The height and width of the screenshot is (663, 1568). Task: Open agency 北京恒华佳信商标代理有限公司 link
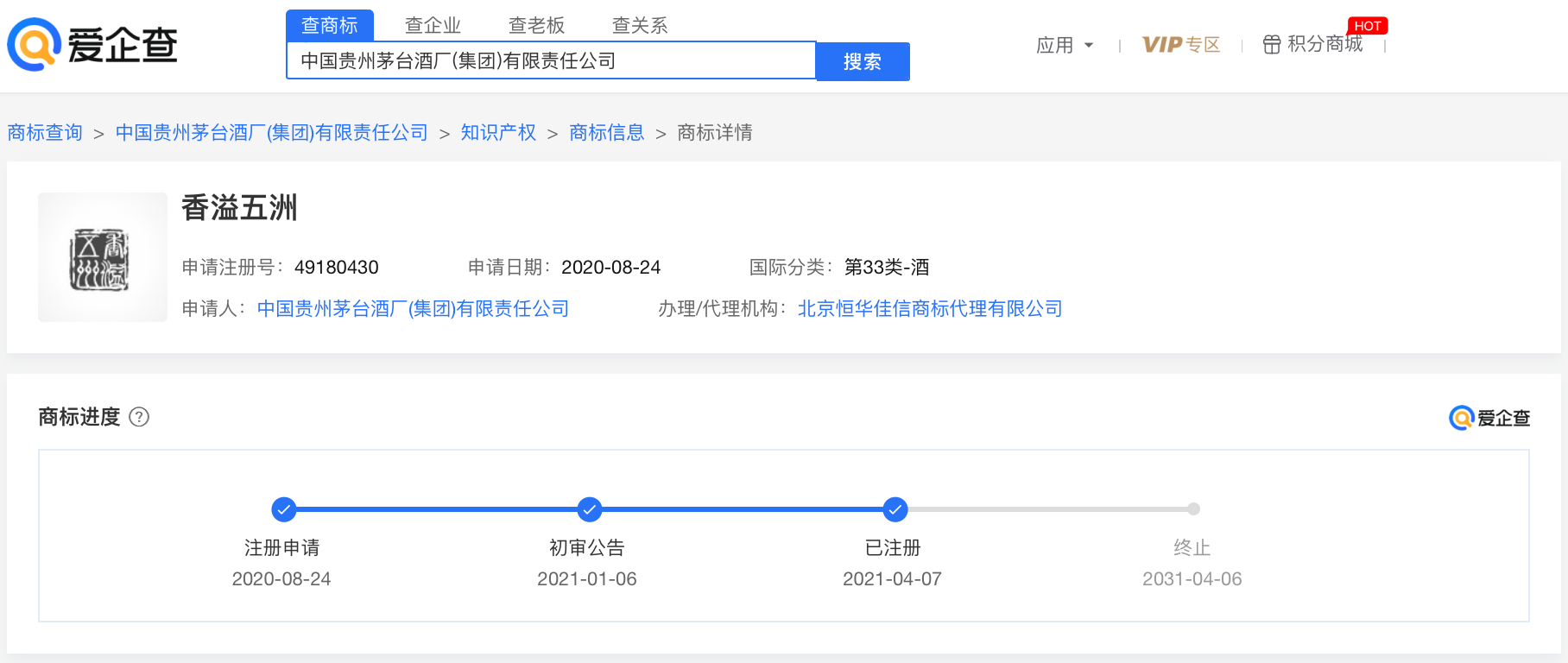pos(930,308)
